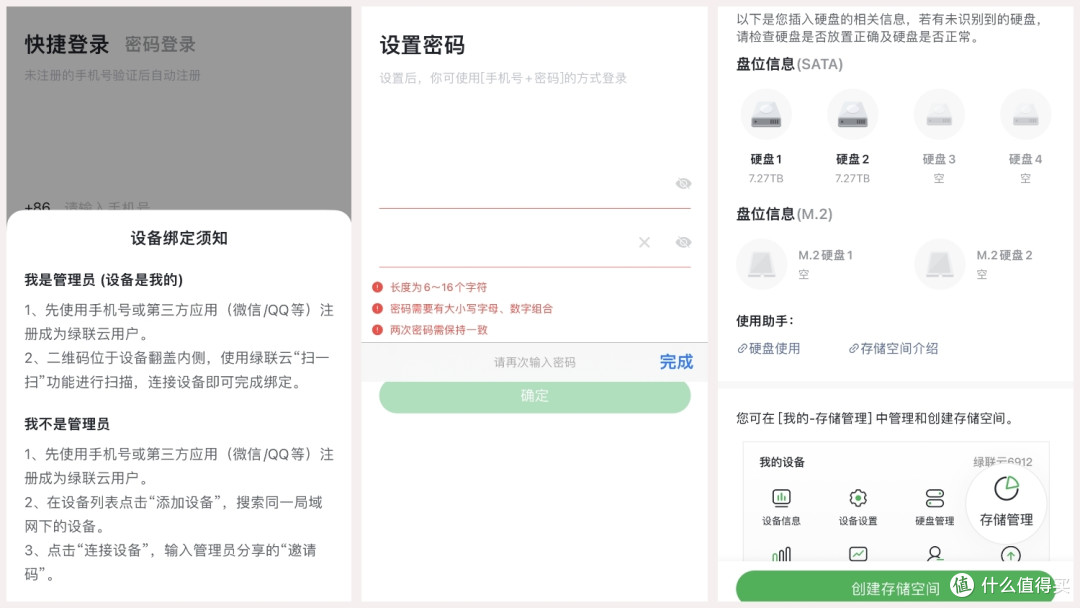Select the empty 硬盘 3 slot icon
Screen dimensions: 1080x608
(939, 115)
